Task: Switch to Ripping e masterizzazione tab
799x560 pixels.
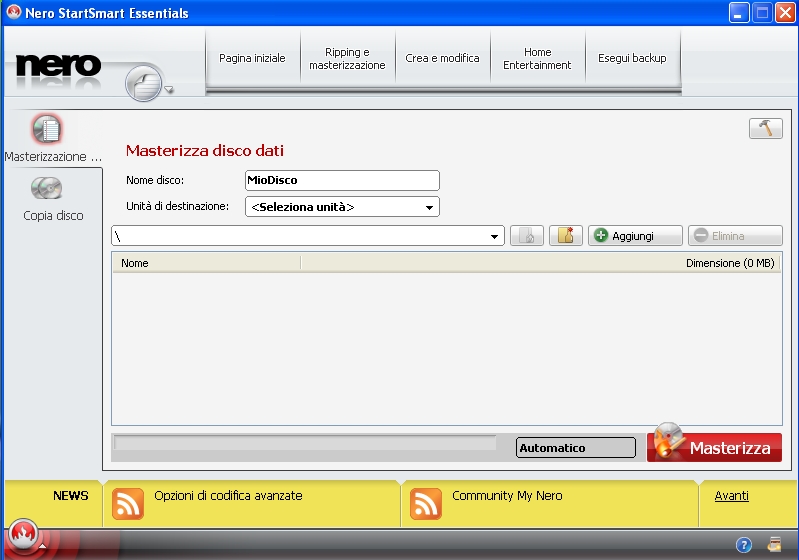Action: tap(347, 58)
